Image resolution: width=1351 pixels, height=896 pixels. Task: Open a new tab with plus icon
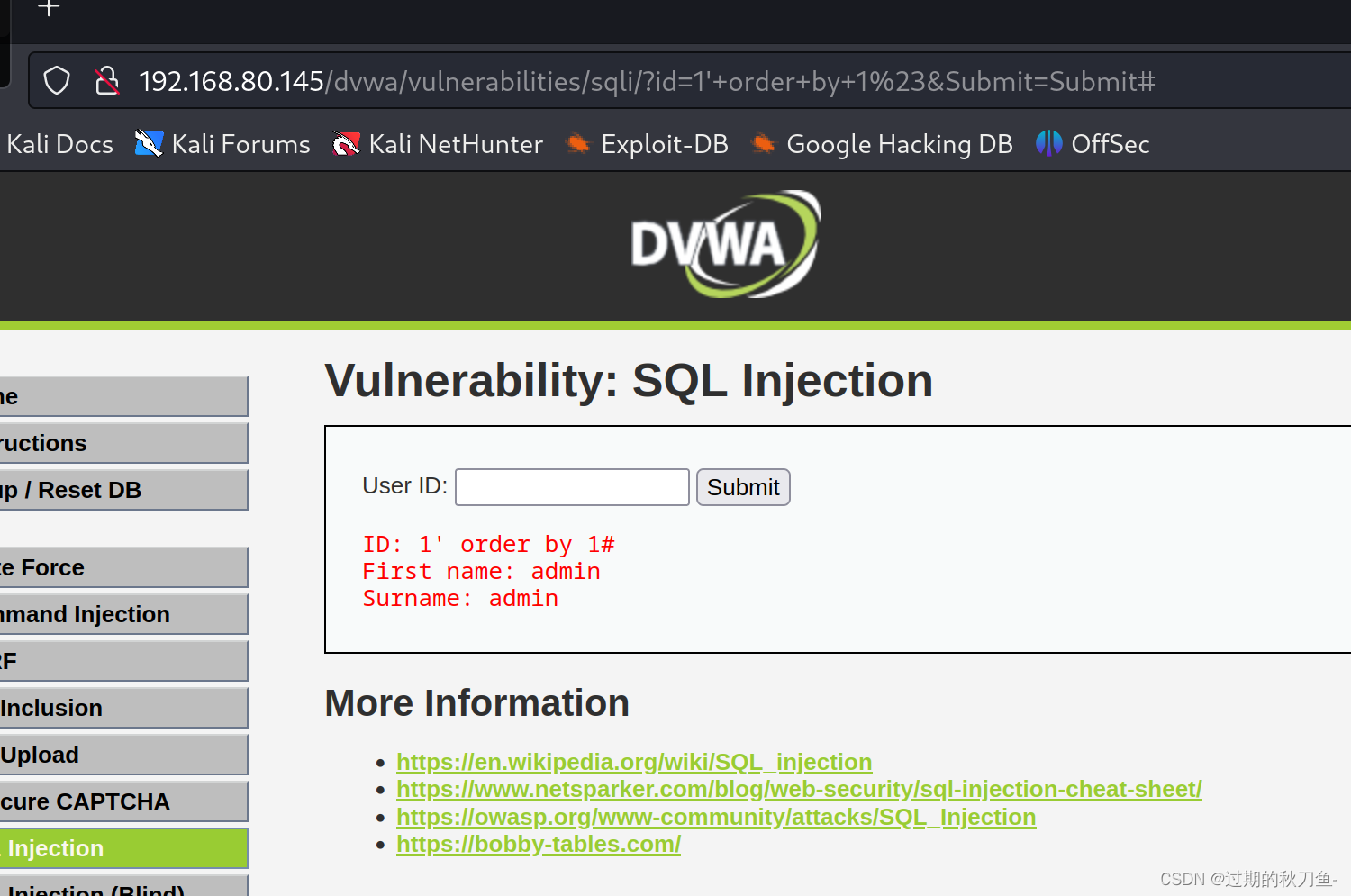tap(49, 8)
